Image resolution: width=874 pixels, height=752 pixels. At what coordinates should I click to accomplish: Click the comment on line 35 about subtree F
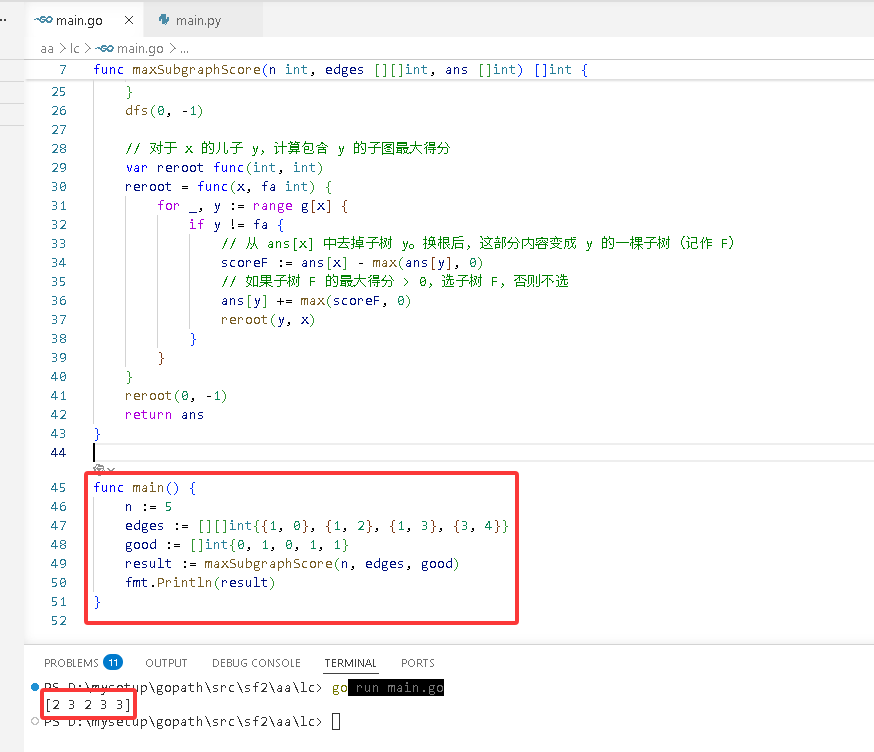(395, 282)
